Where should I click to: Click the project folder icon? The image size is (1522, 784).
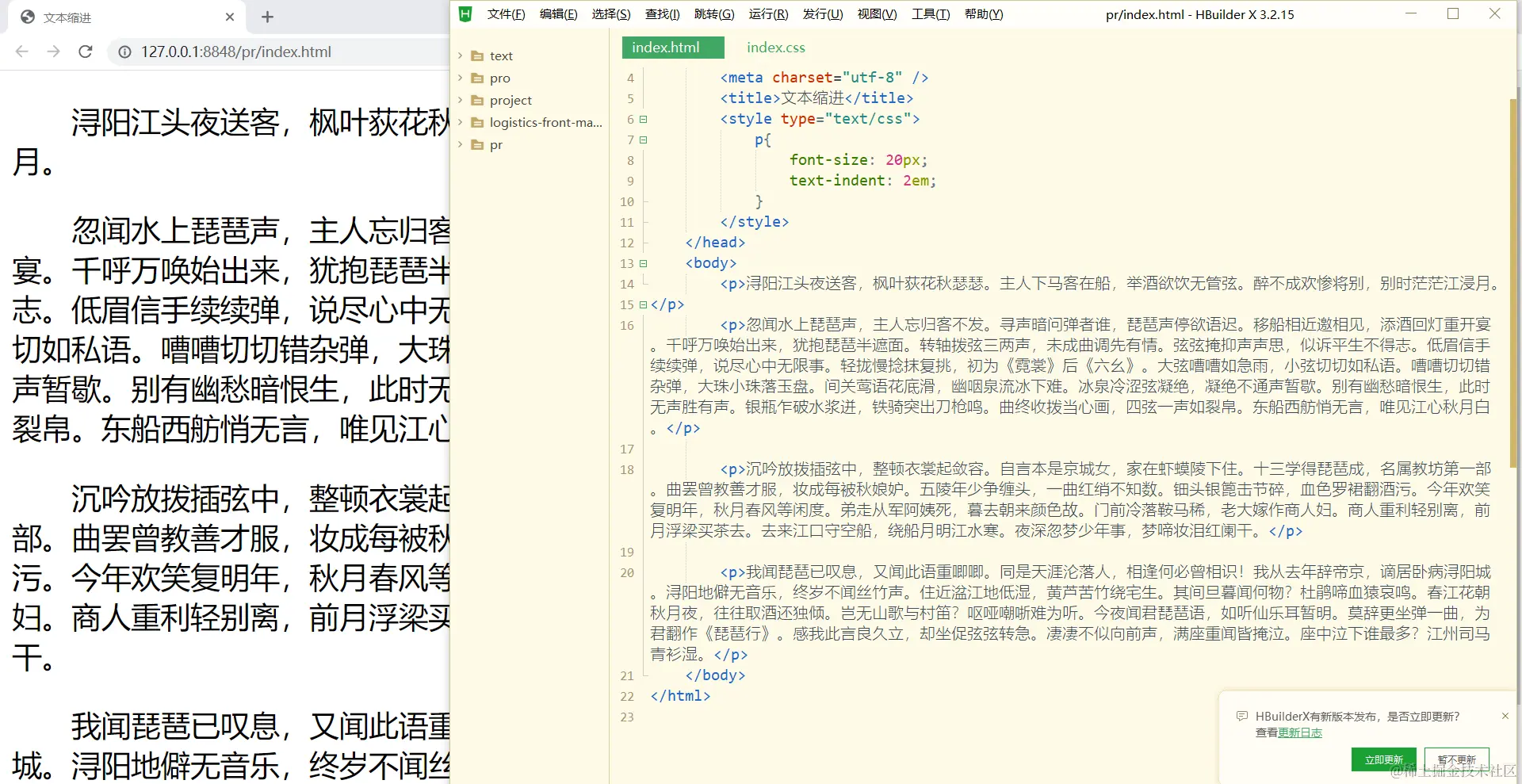[477, 100]
